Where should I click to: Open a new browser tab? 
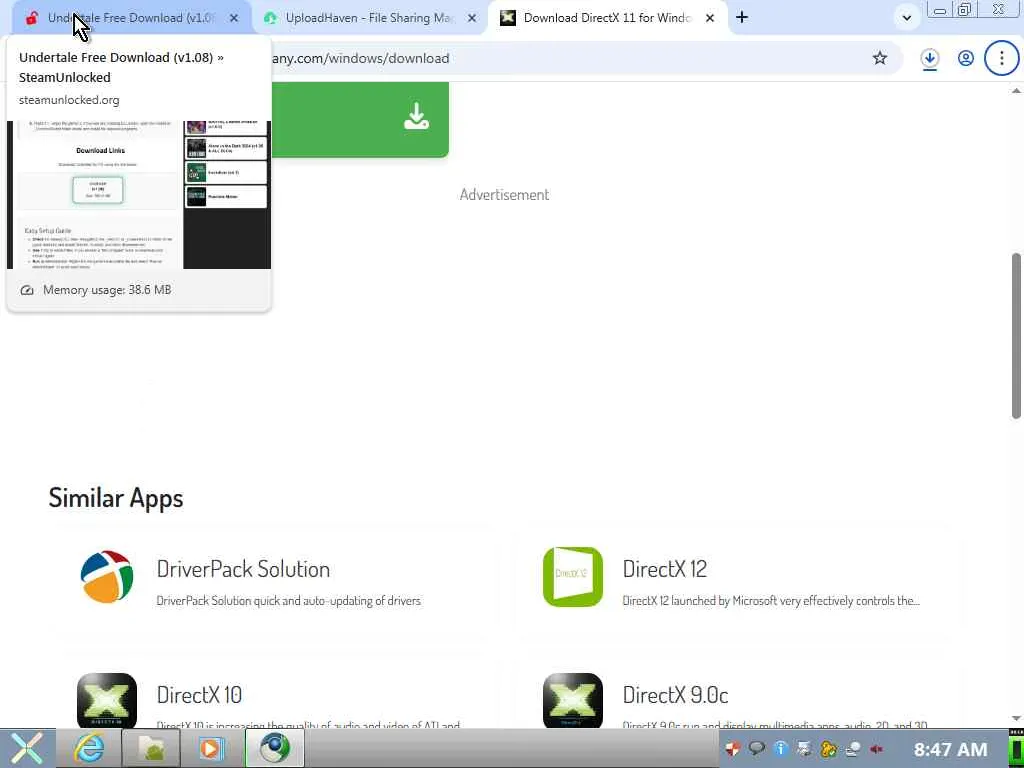(x=742, y=18)
